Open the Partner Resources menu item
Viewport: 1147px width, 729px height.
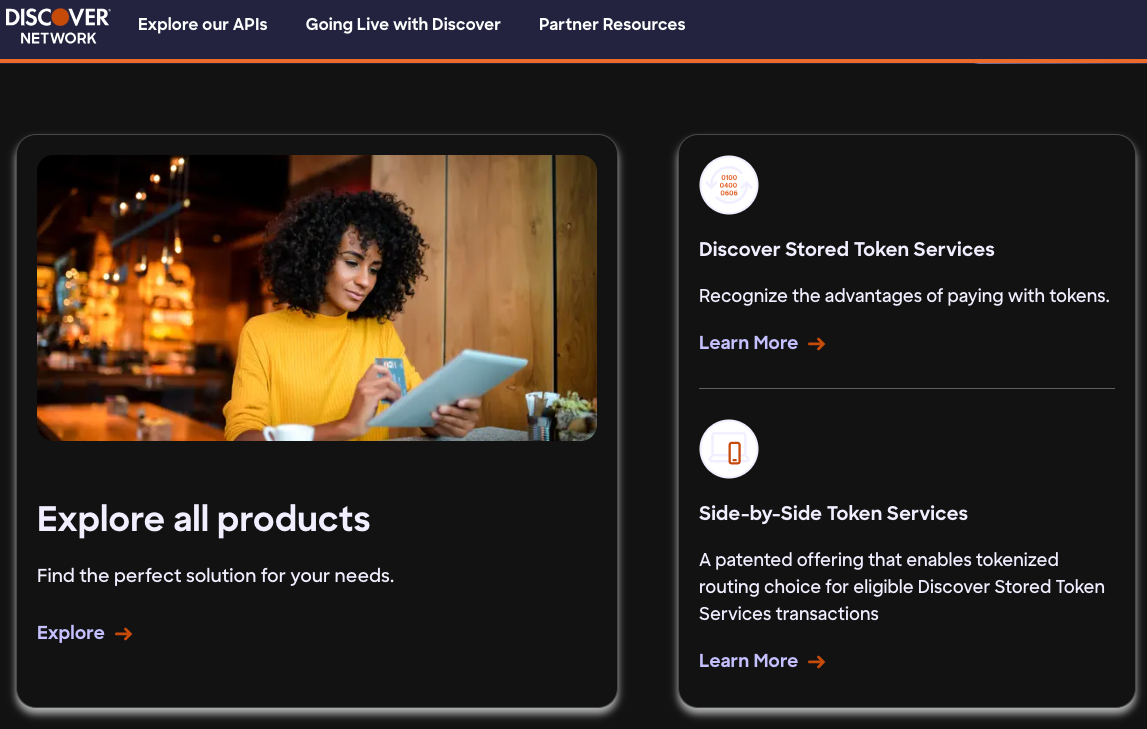612,24
